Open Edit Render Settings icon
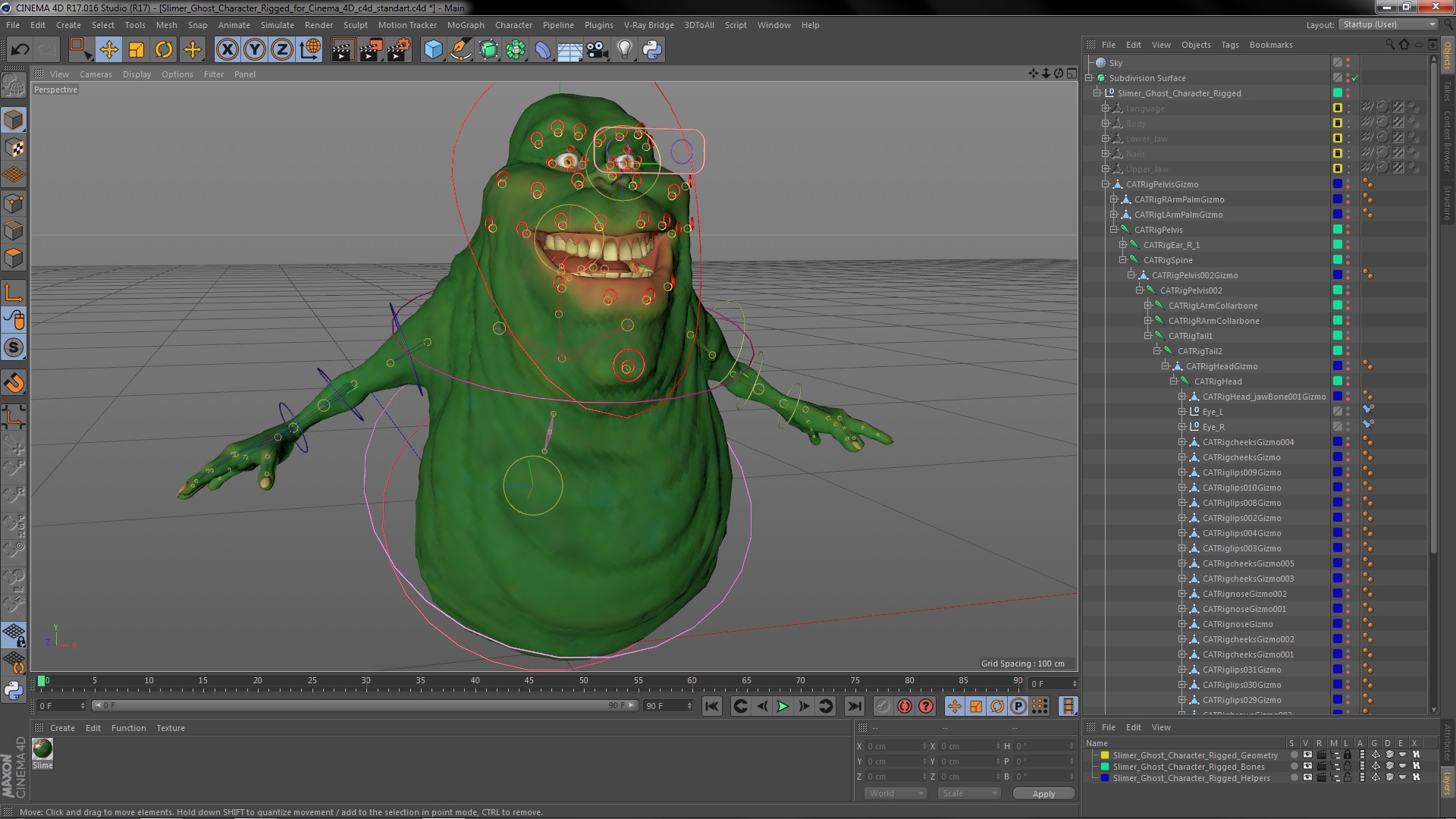 399,50
